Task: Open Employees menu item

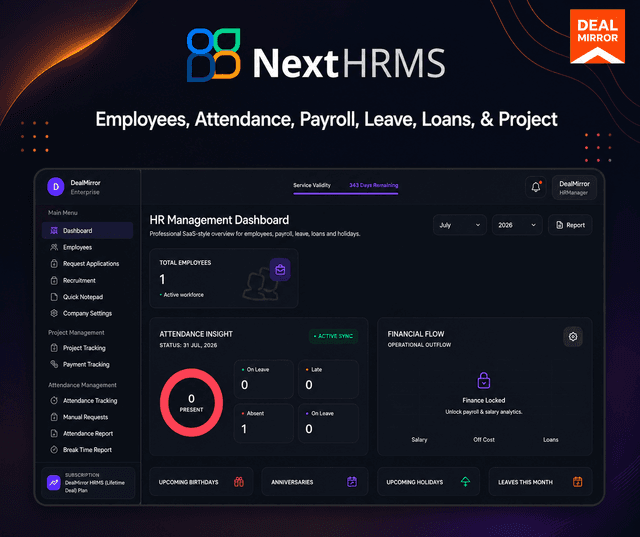Action: pos(87,247)
